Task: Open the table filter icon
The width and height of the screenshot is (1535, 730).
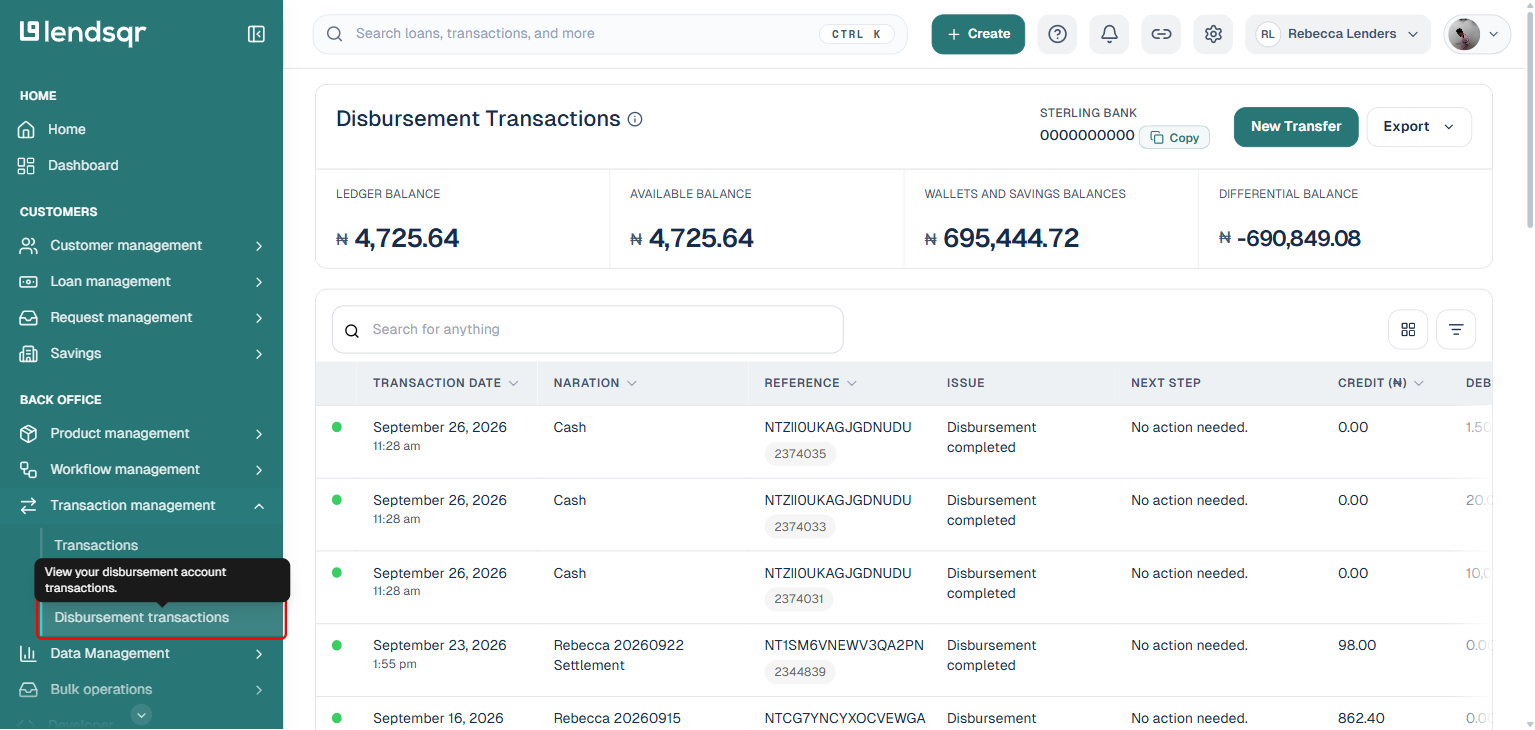Action: tap(1456, 329)
